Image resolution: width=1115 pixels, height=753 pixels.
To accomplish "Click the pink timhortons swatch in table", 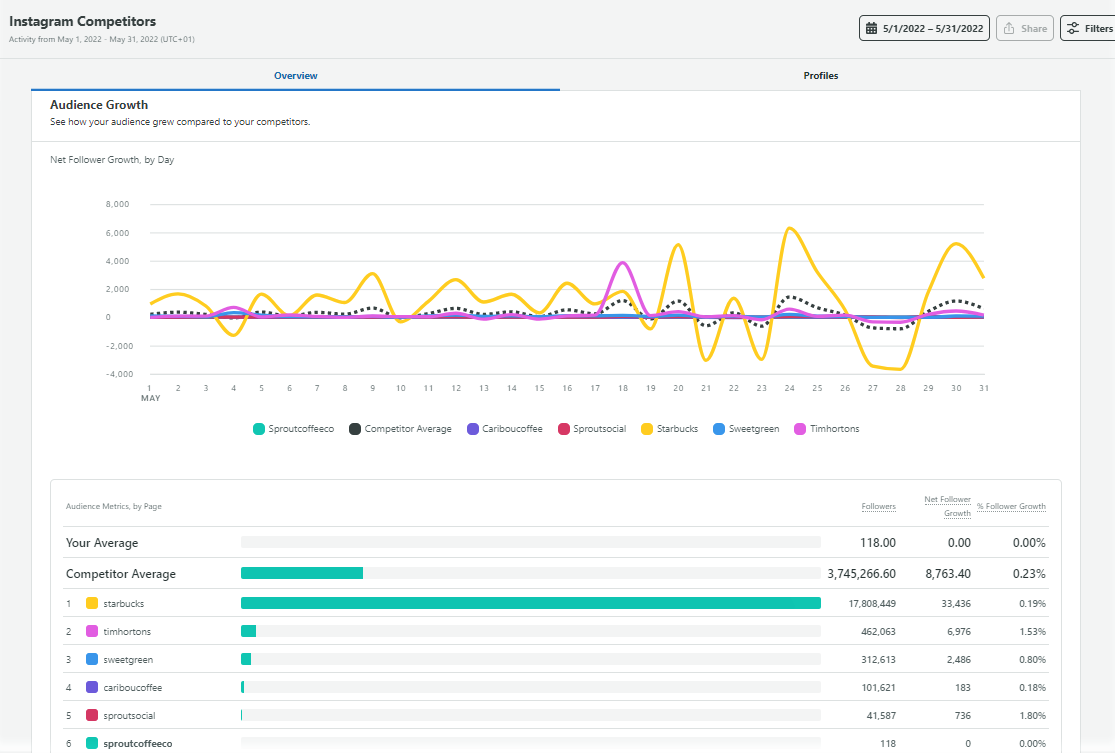I will tap(92, 632).
